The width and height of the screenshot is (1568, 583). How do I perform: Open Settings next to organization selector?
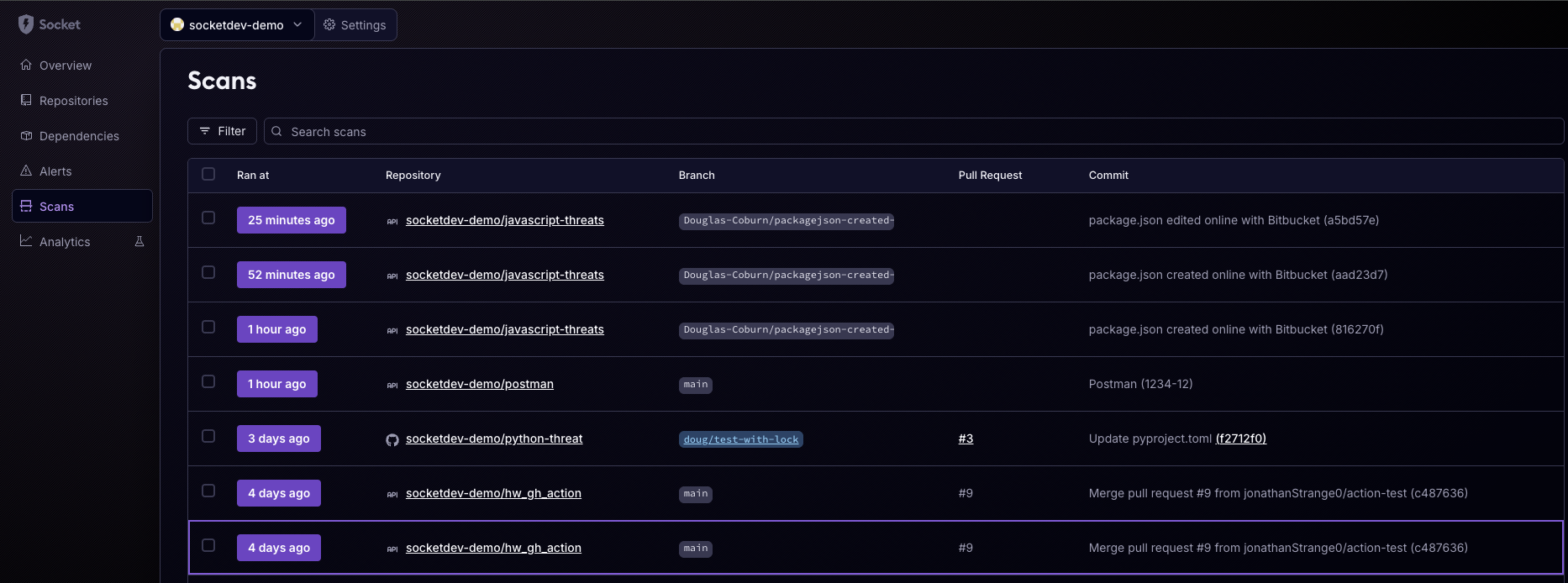(355, 24)
